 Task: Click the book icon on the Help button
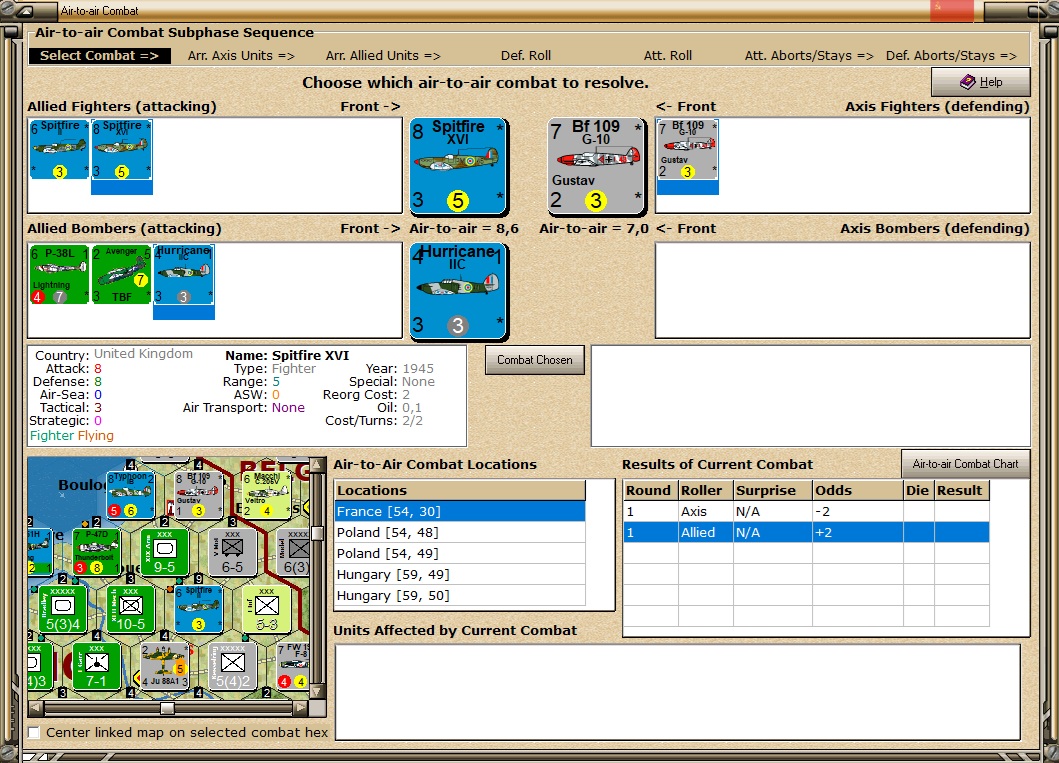[968, 82]
